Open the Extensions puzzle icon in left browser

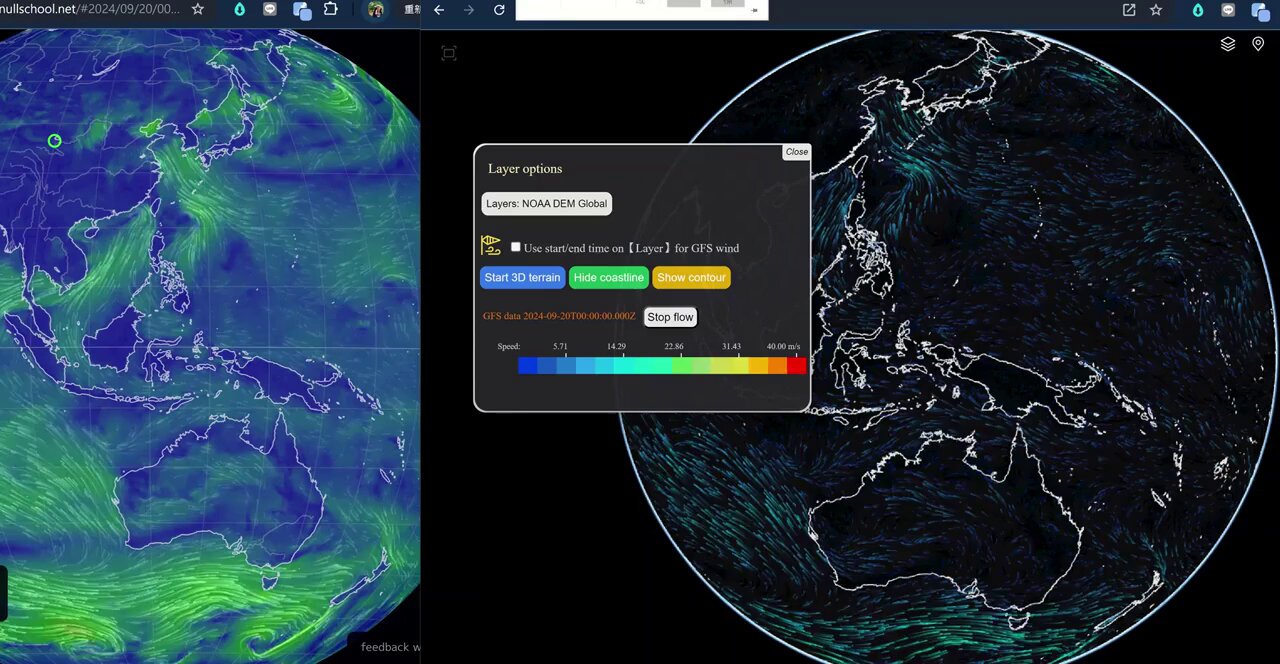331,9
